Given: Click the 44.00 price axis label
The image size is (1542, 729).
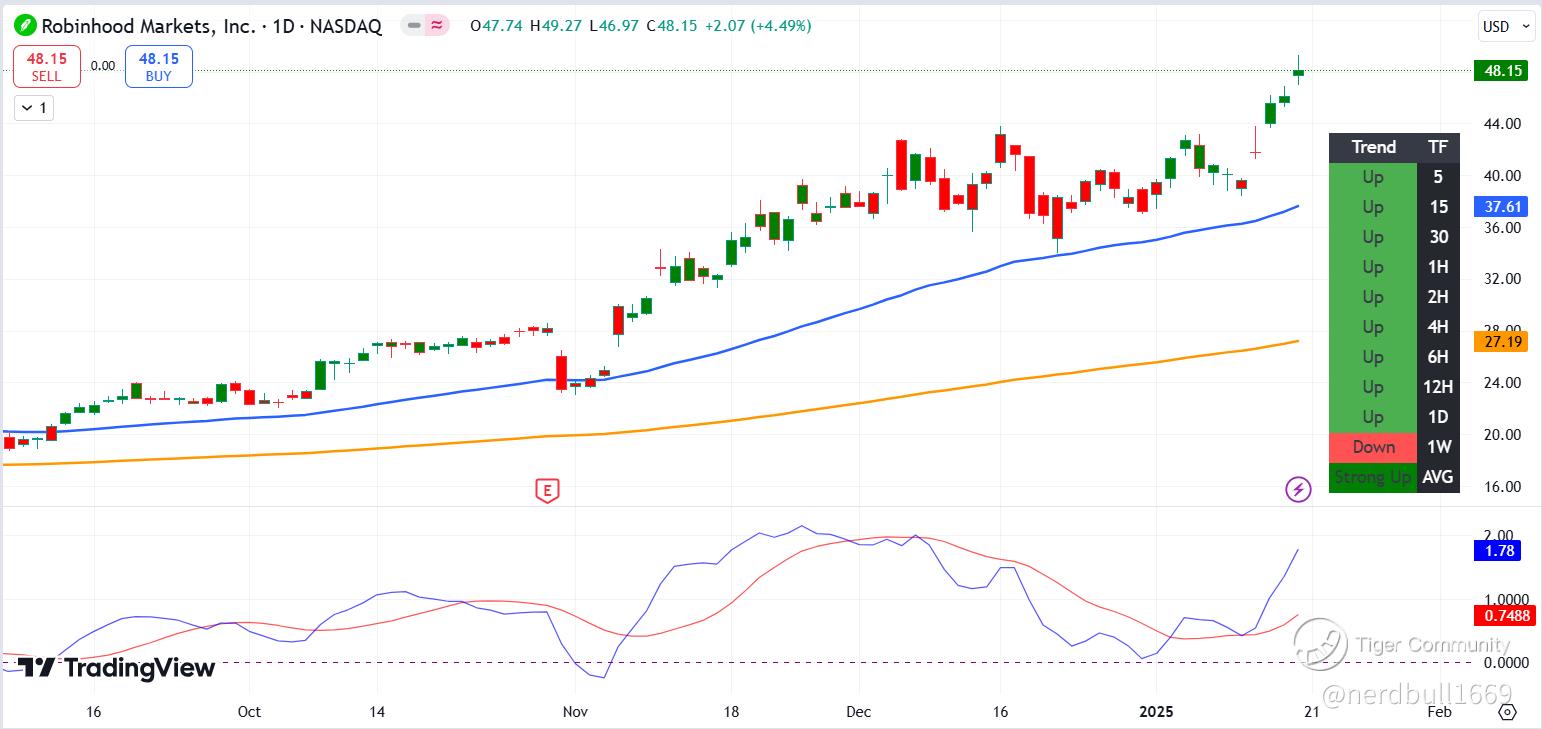Looking at the screenshot, I should 1504,124.
